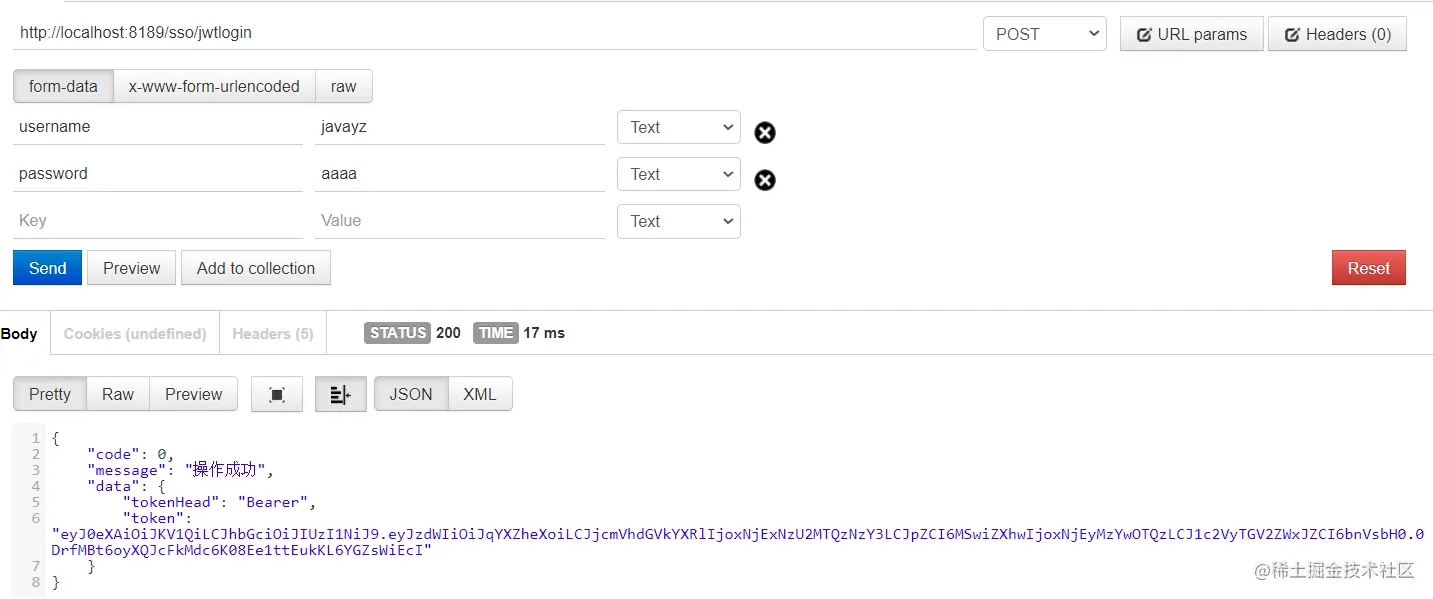Click the Preview request button
This screenshot has width=1433, height=599.
(x=131, y=268)
